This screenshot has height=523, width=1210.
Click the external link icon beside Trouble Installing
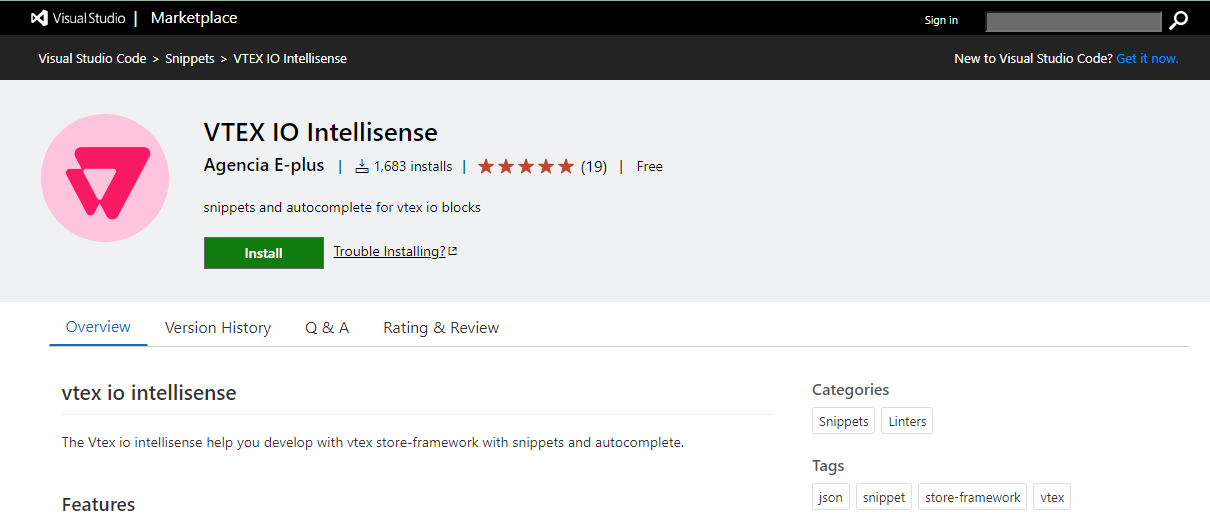[x=453, y=251]
